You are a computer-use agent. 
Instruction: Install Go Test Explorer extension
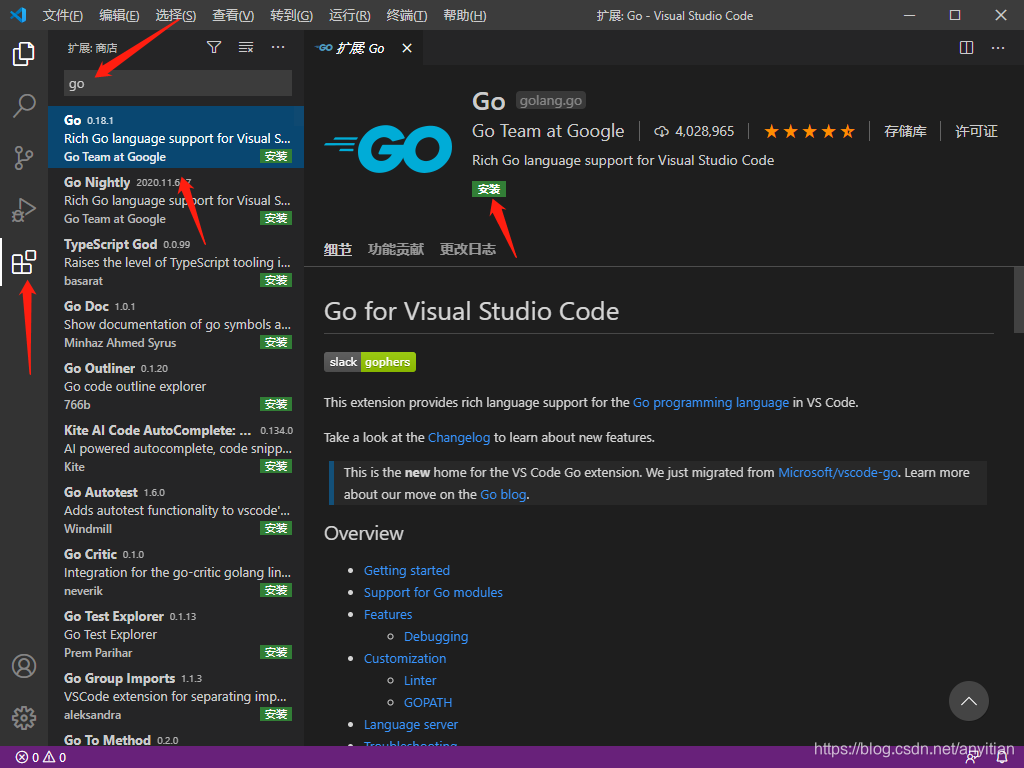276,653
